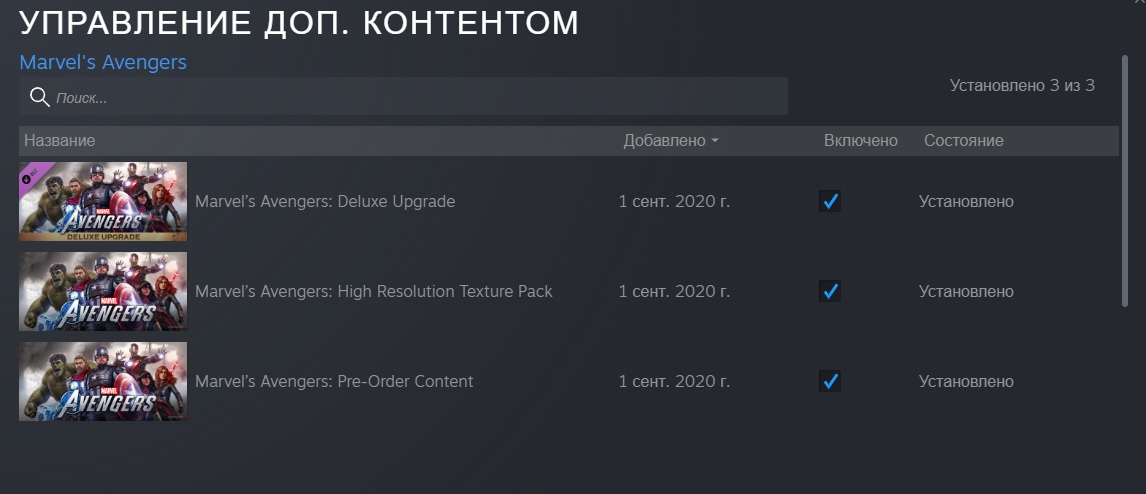Uncheck High Resolution Texture Pack
This screenshot has width=1146, height=494.
tap(830, 291)
